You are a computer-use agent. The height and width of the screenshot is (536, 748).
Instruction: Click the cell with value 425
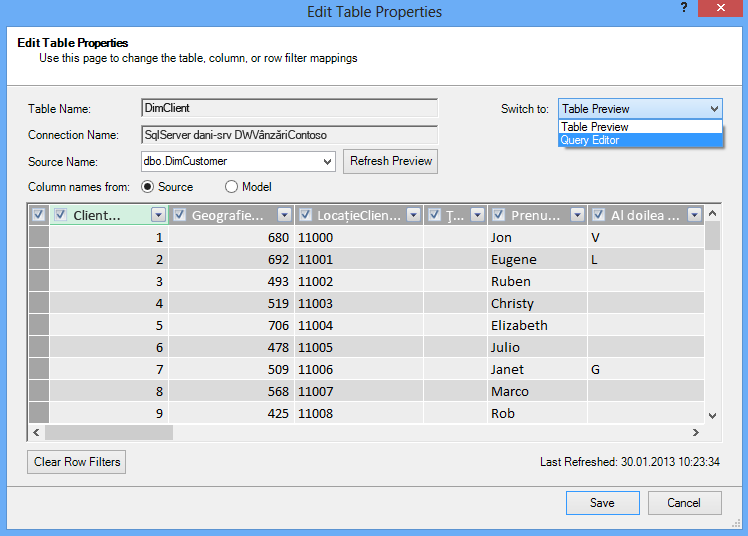[x=231, y=412]
